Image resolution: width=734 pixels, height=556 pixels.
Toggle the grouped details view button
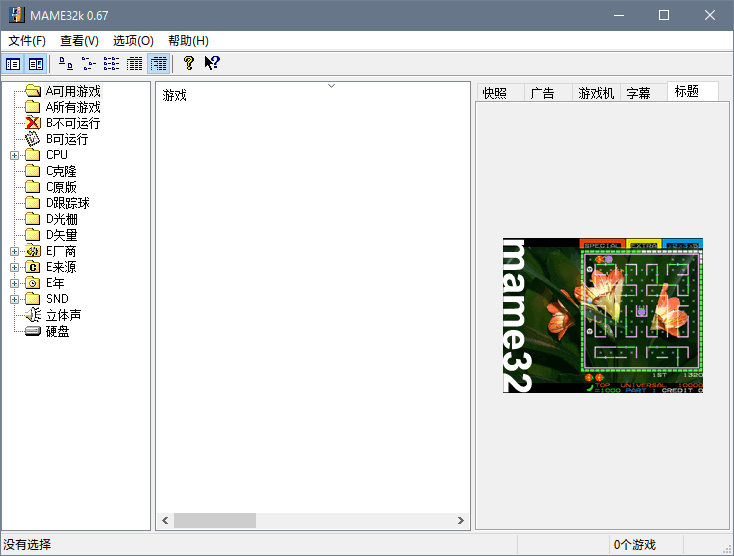158,64
